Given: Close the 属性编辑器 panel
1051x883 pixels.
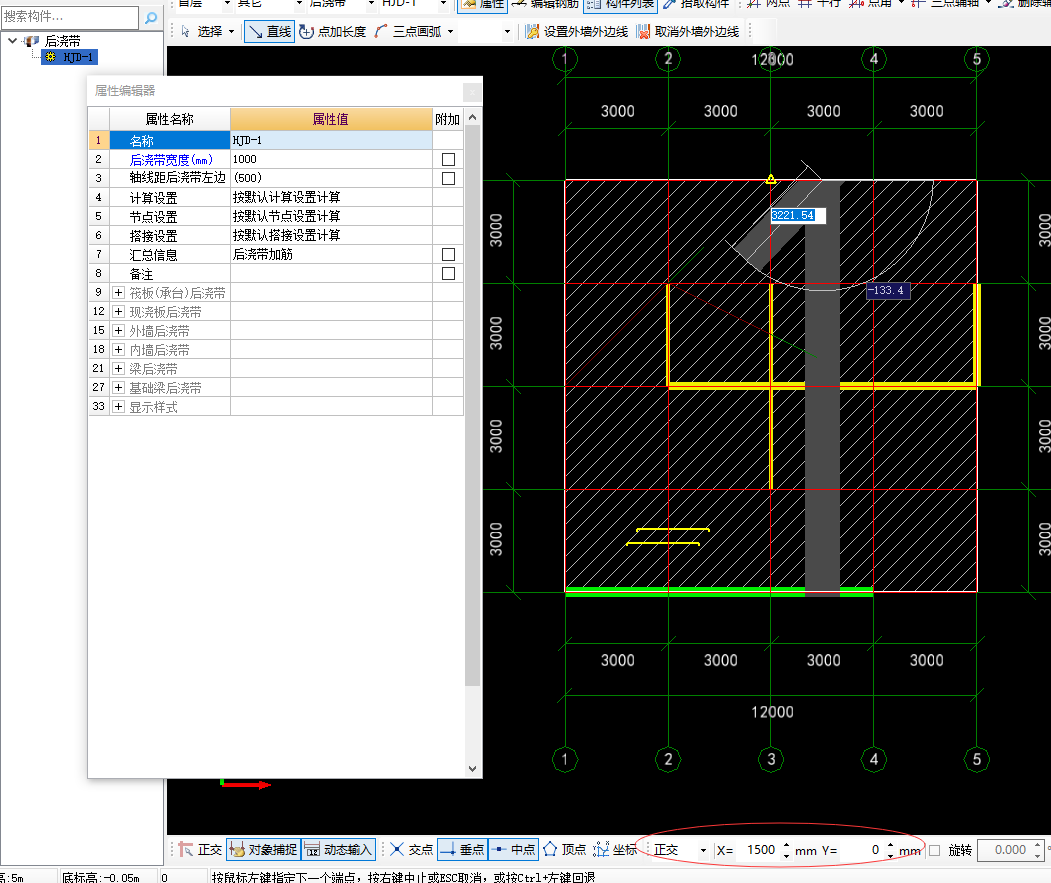Looking at the screenshot, I should click(x=472, y=91).
